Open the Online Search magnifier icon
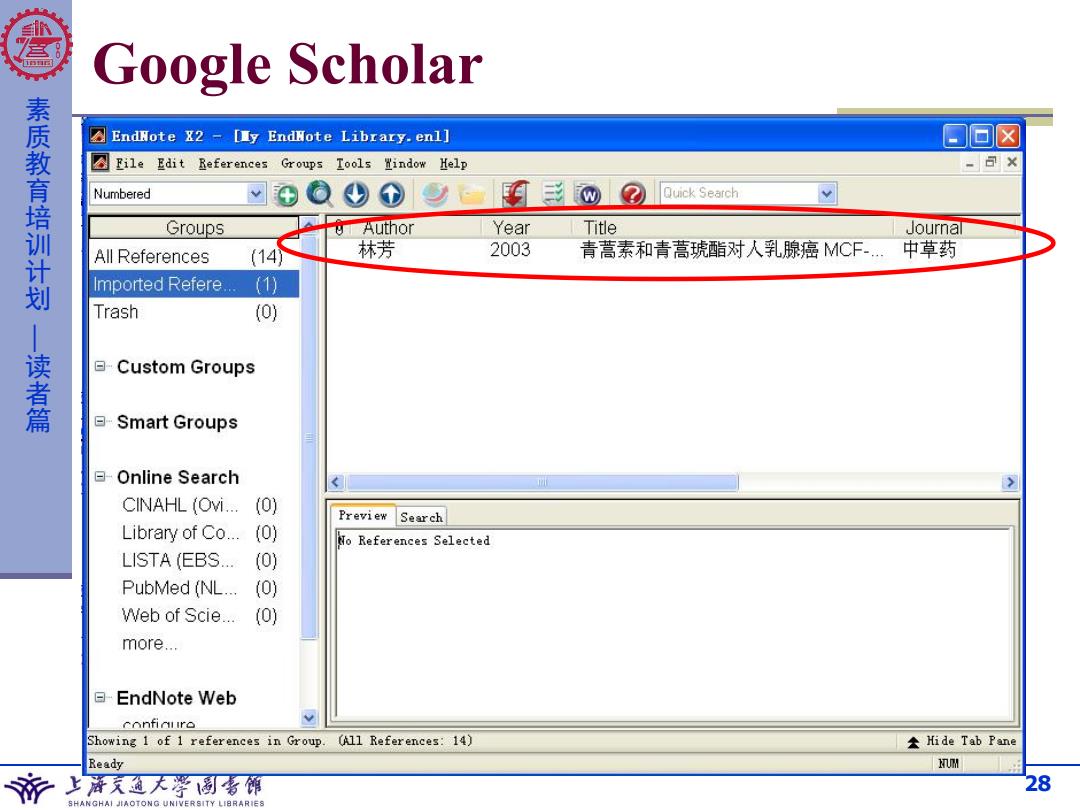 pos(320,194)
